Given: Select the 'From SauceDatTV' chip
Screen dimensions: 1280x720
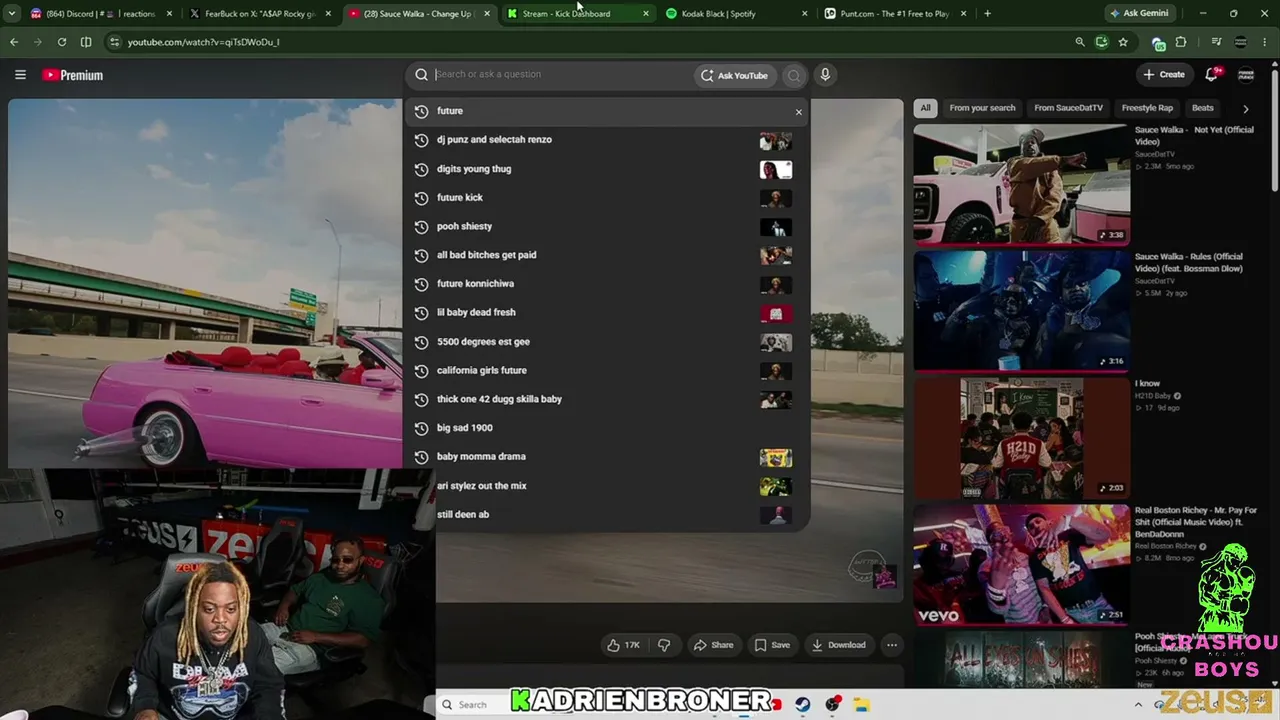Looking at the screenshot, I should coord(1068,108).
